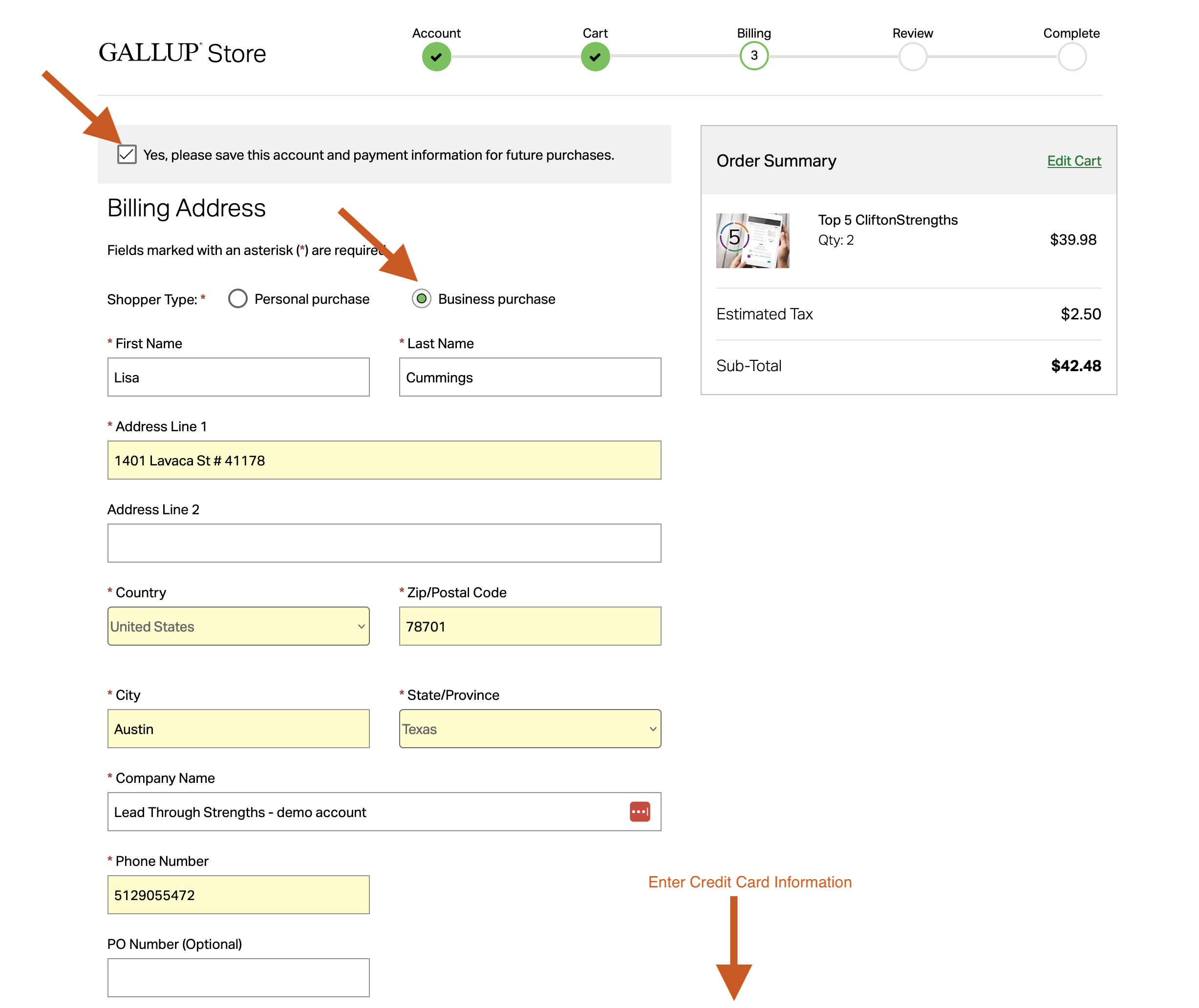Click the Estimated Tax label
Screen dimensions: 1199x1008
pyautogui.click(x=764, y=314)
